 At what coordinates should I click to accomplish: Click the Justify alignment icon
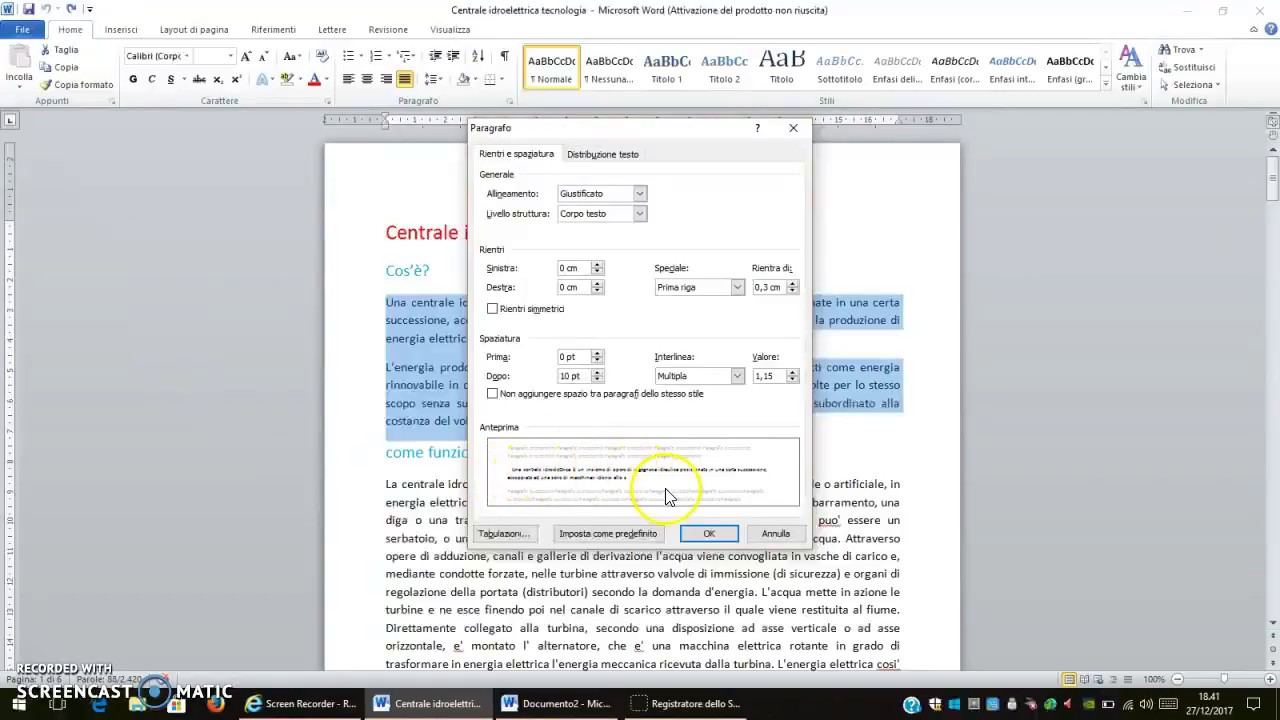(405, 79)
